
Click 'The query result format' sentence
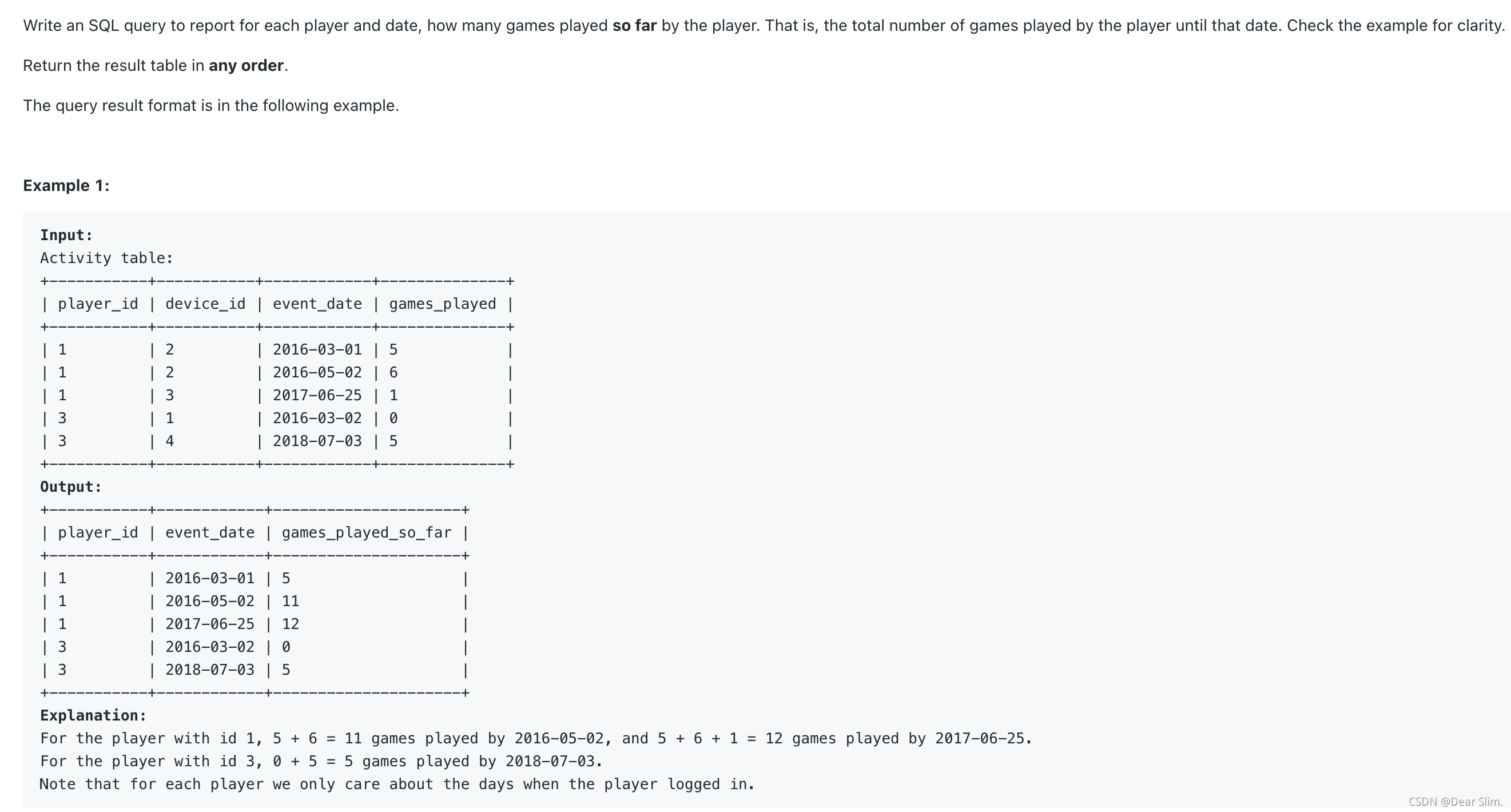(211, 106)
